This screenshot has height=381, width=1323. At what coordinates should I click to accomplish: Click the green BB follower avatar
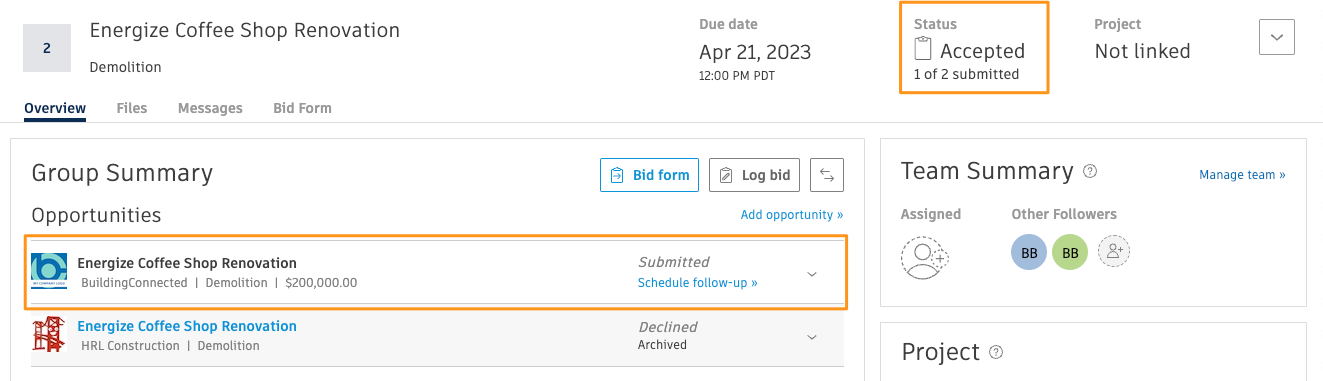pyautogui.click(x=1070, y=253)
